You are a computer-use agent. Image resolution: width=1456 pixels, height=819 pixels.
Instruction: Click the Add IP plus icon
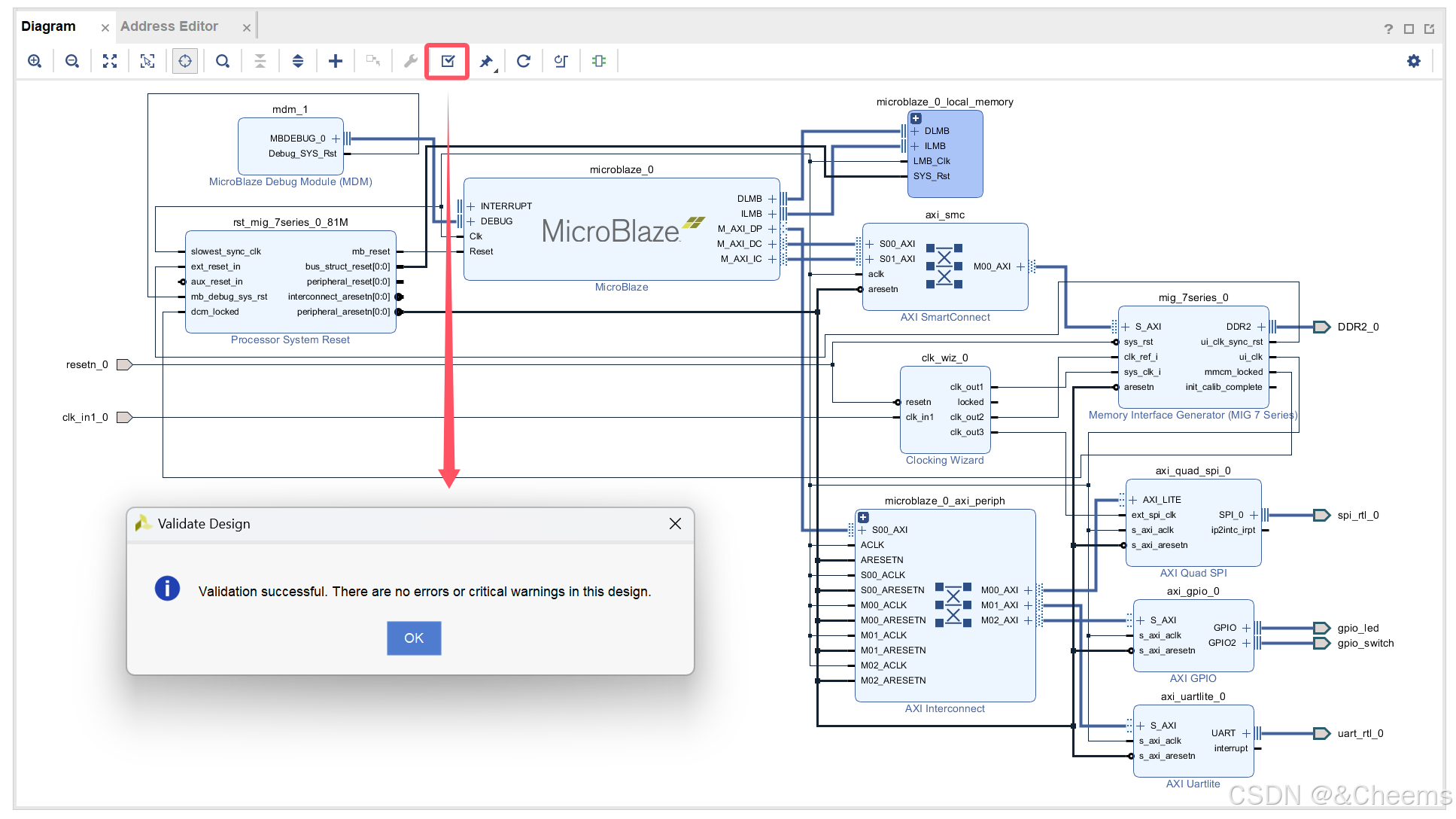click(x=336, y=61)
